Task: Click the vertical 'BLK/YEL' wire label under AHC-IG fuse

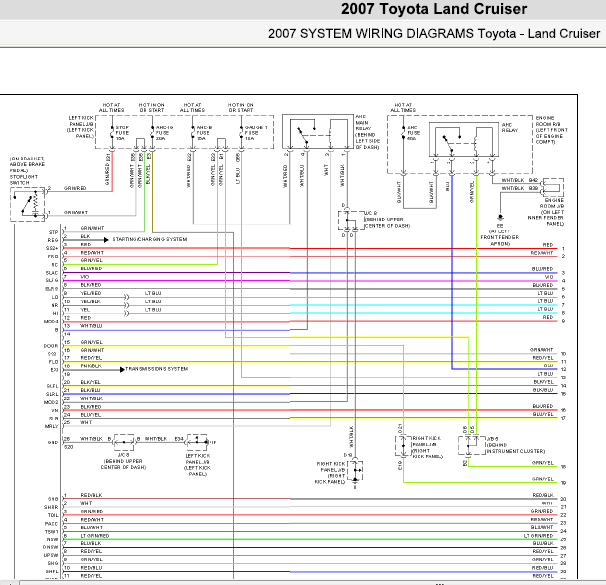Action: pyautogui.click(x=148, y=174)
